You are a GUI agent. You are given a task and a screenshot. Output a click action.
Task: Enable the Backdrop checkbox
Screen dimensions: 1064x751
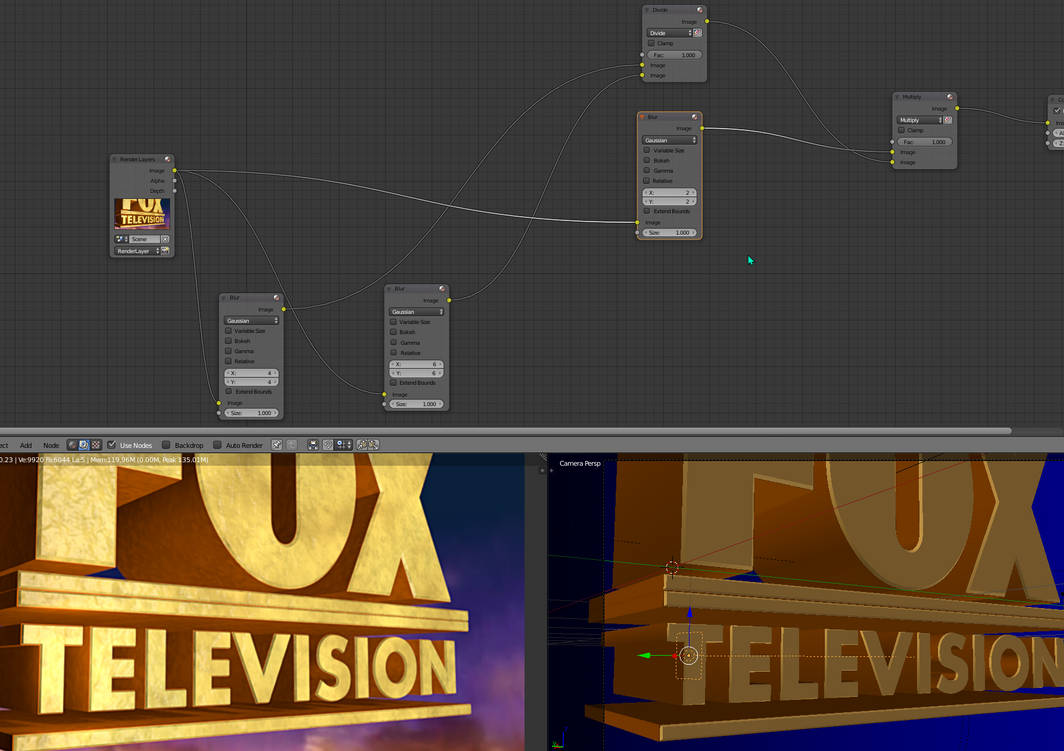pos(166,445)
